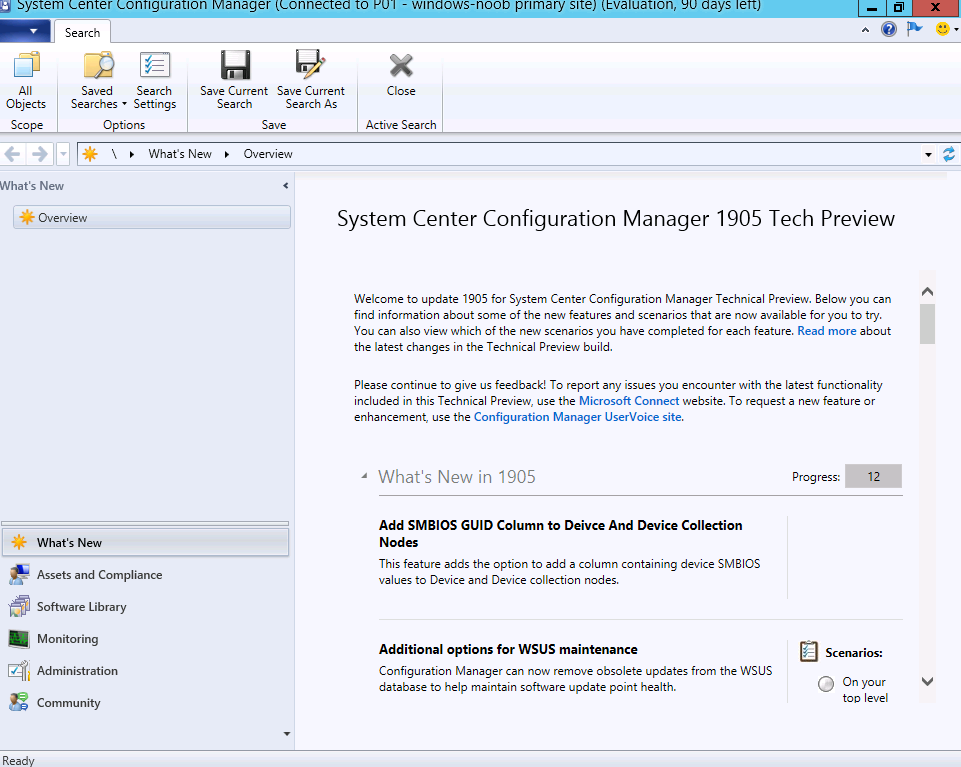Select the Search ribbon tab

(83, 32)
